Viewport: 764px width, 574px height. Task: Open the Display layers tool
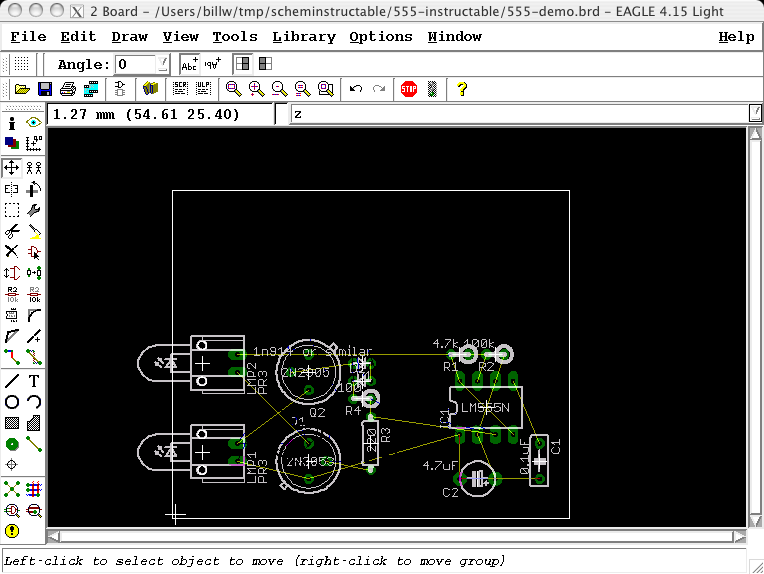12,143
